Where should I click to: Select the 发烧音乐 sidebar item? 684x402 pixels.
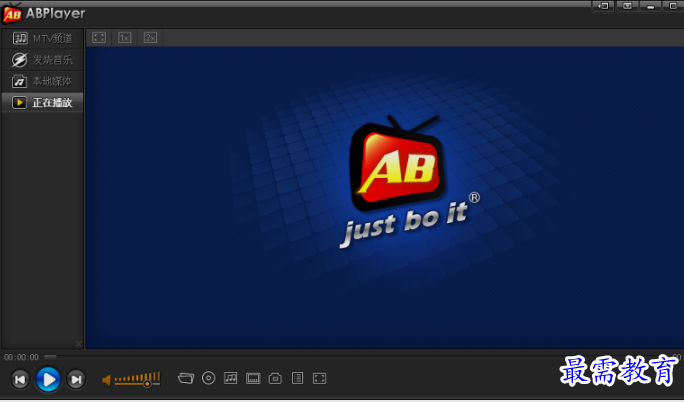coord(42,60)
